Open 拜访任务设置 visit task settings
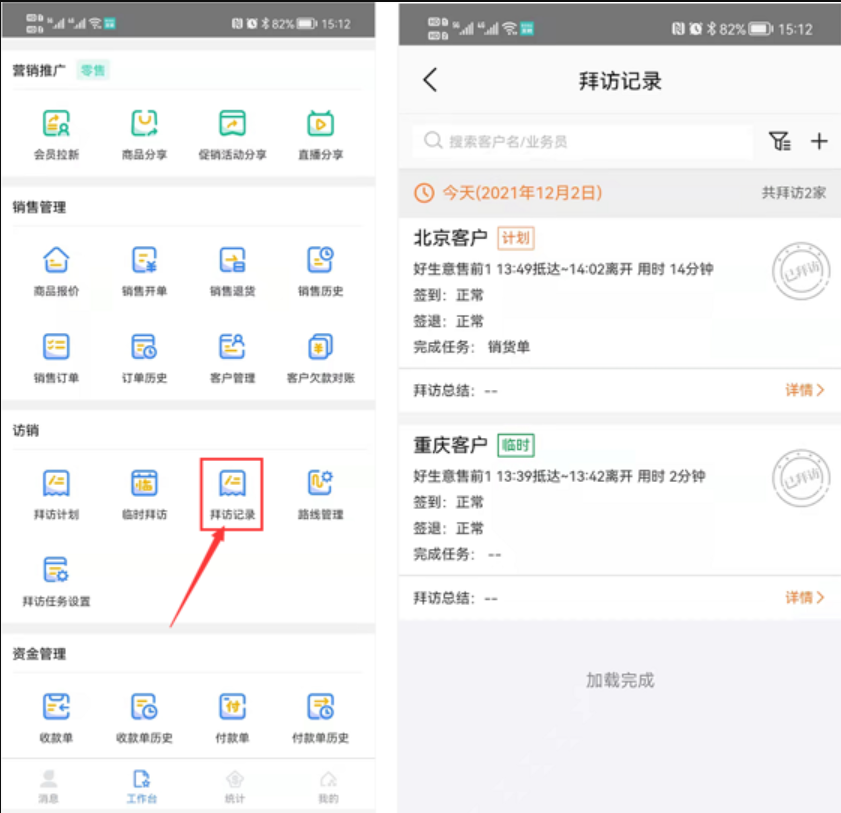 (56, 580)
